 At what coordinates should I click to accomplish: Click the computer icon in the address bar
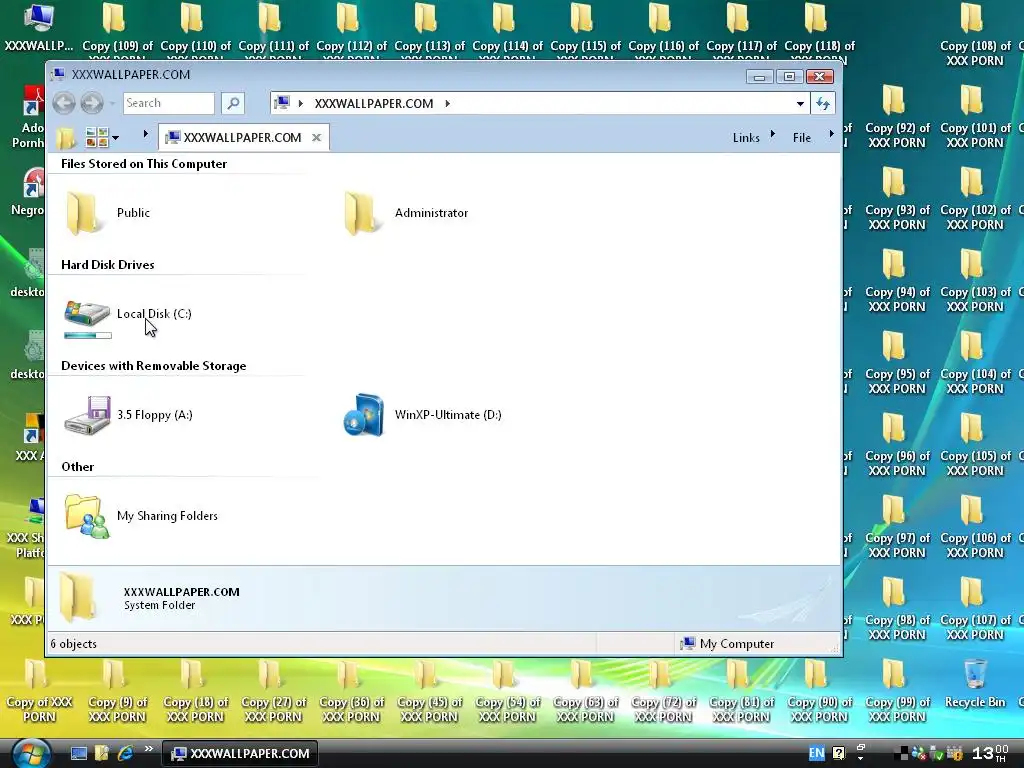(282, 103)
